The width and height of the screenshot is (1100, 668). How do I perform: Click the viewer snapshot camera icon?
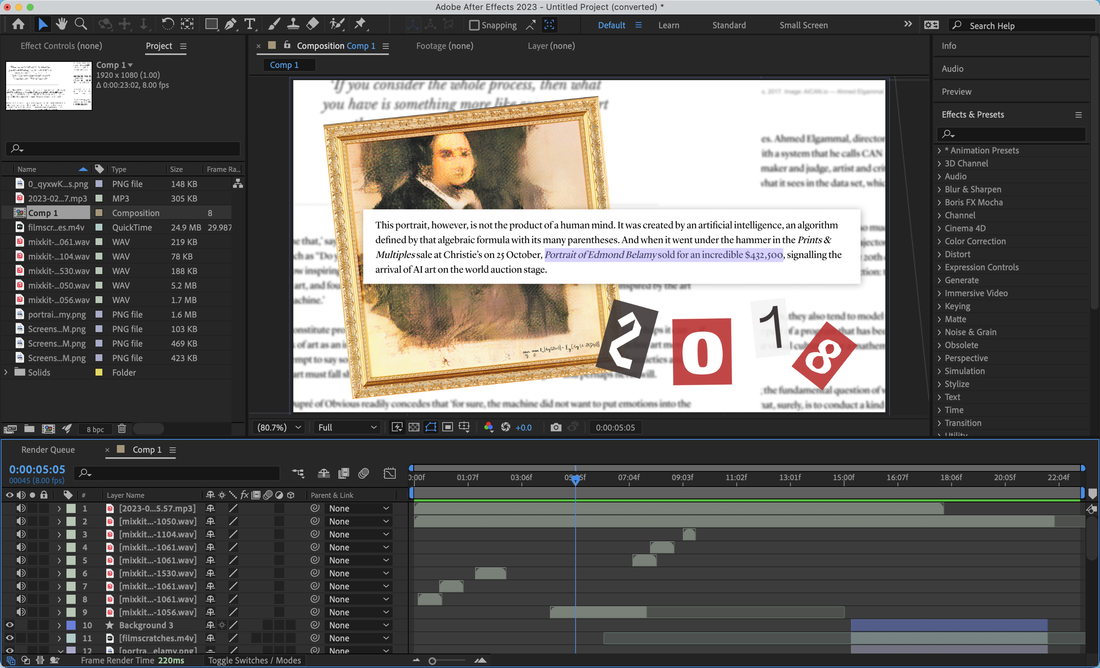(556, 427)
